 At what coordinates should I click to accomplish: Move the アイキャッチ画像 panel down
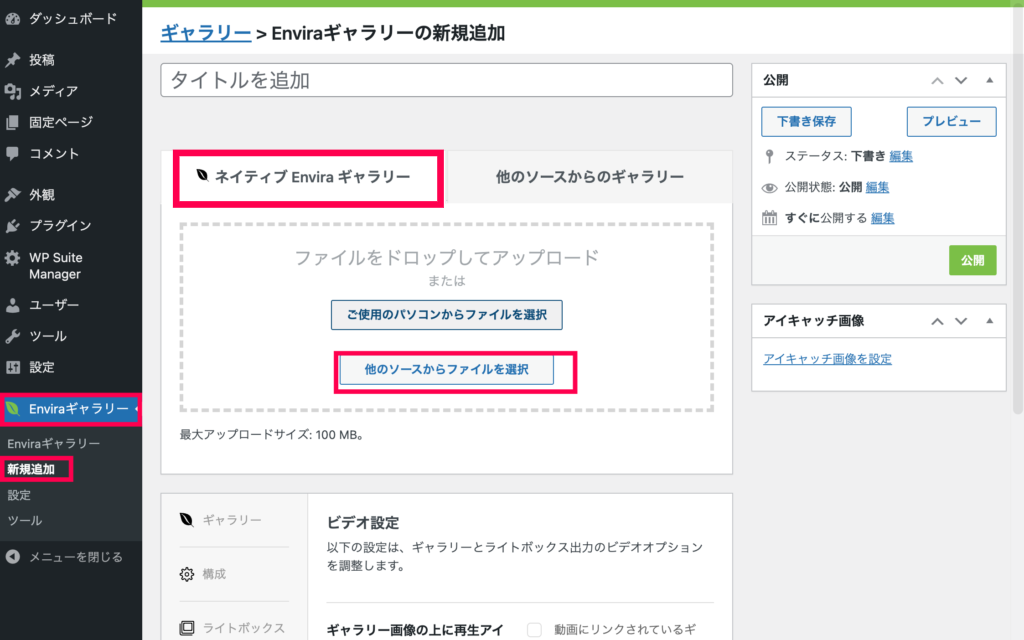click(961, 321)
